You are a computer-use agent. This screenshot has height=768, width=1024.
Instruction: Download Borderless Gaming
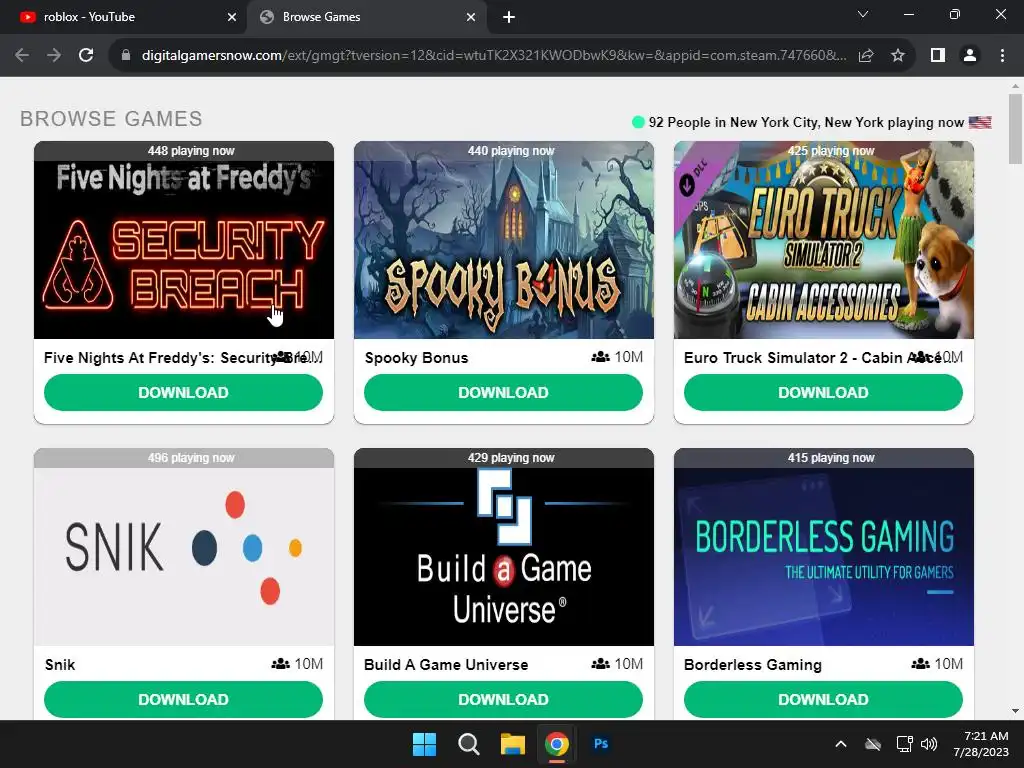824,699
